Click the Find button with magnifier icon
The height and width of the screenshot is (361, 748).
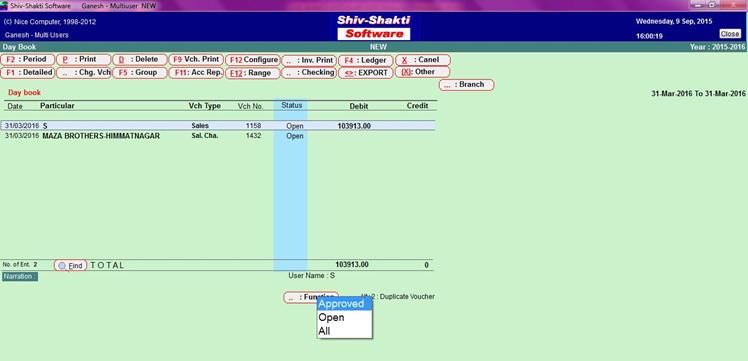(x=71, y=266)
